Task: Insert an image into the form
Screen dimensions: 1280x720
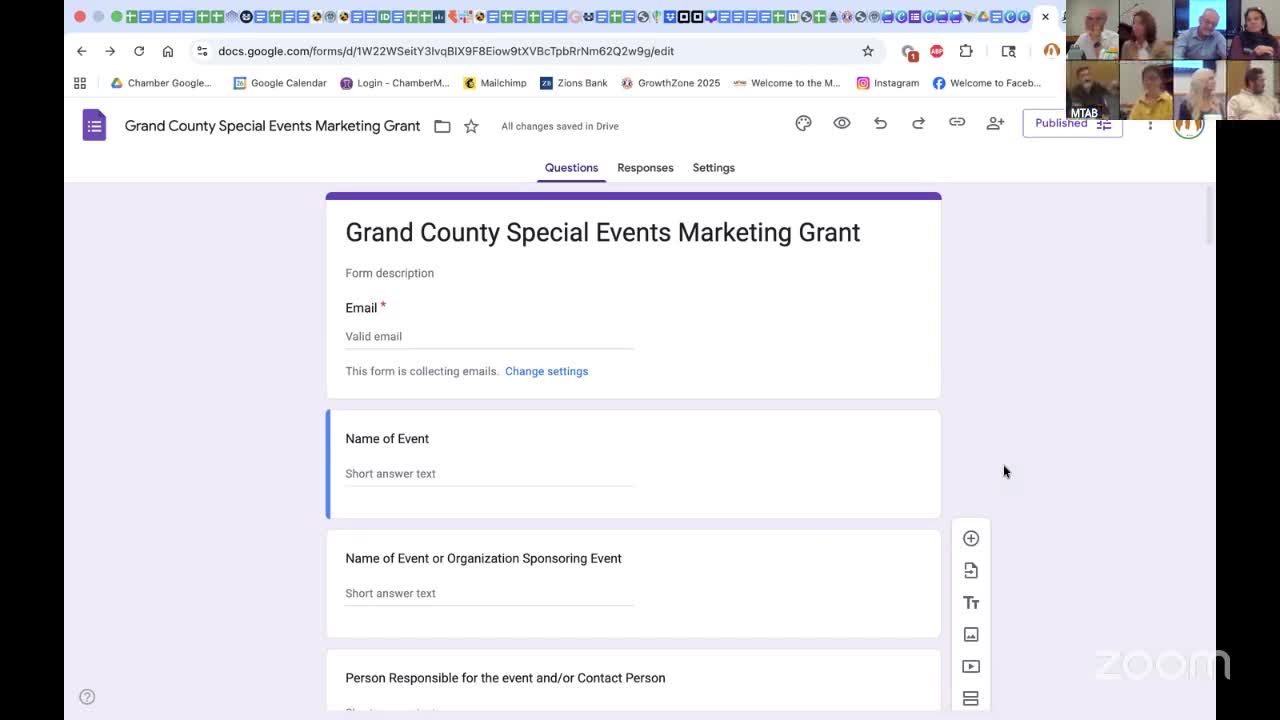Action: click(x=970, y=634)
